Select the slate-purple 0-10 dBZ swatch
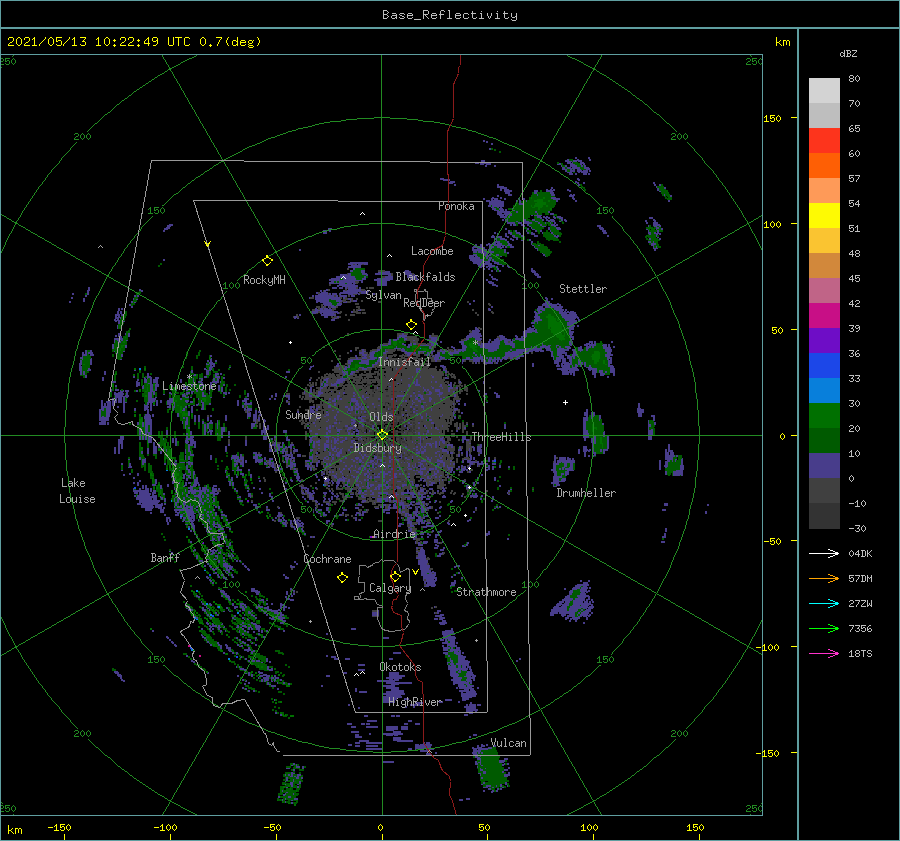This screenshot has height=841, width=900. [x=824, y=466]
